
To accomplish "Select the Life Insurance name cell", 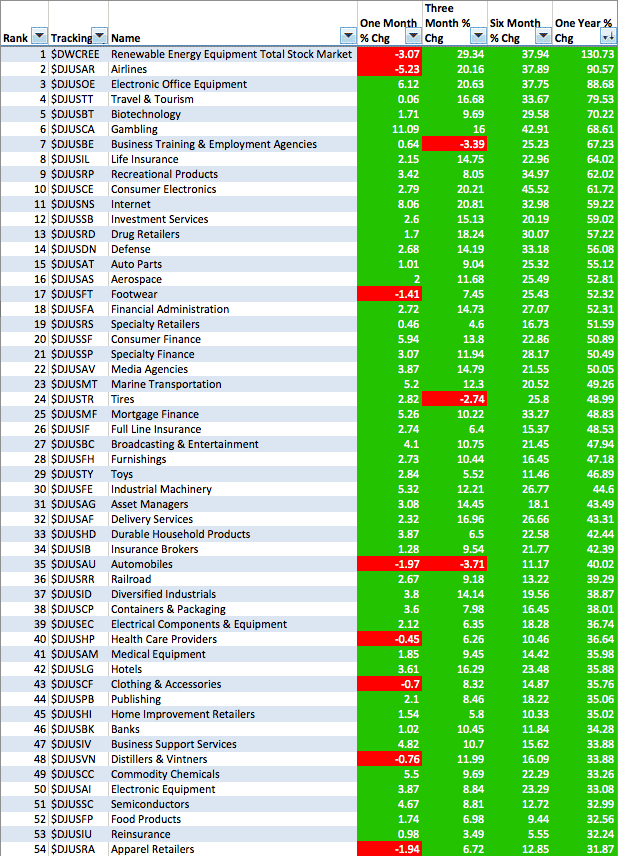I will (233, 159).
